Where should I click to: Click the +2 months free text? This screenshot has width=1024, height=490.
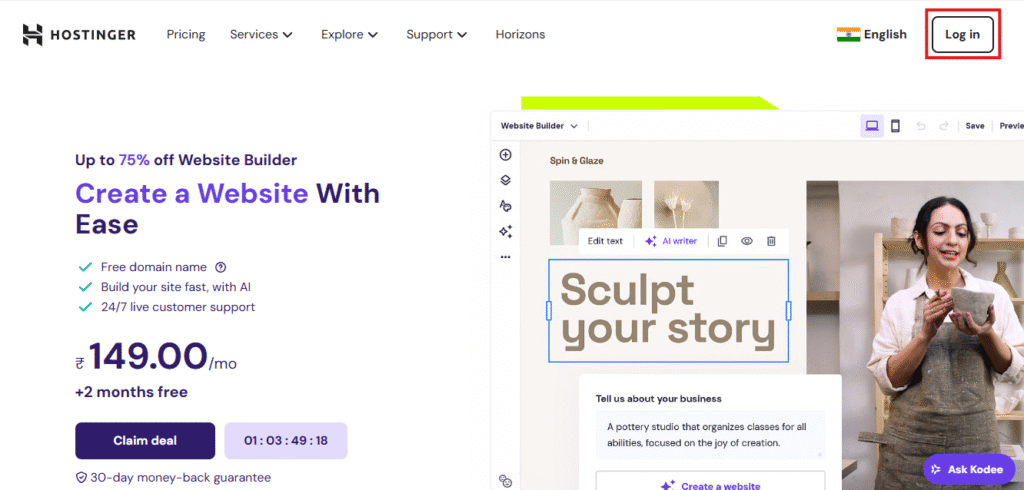131,392
